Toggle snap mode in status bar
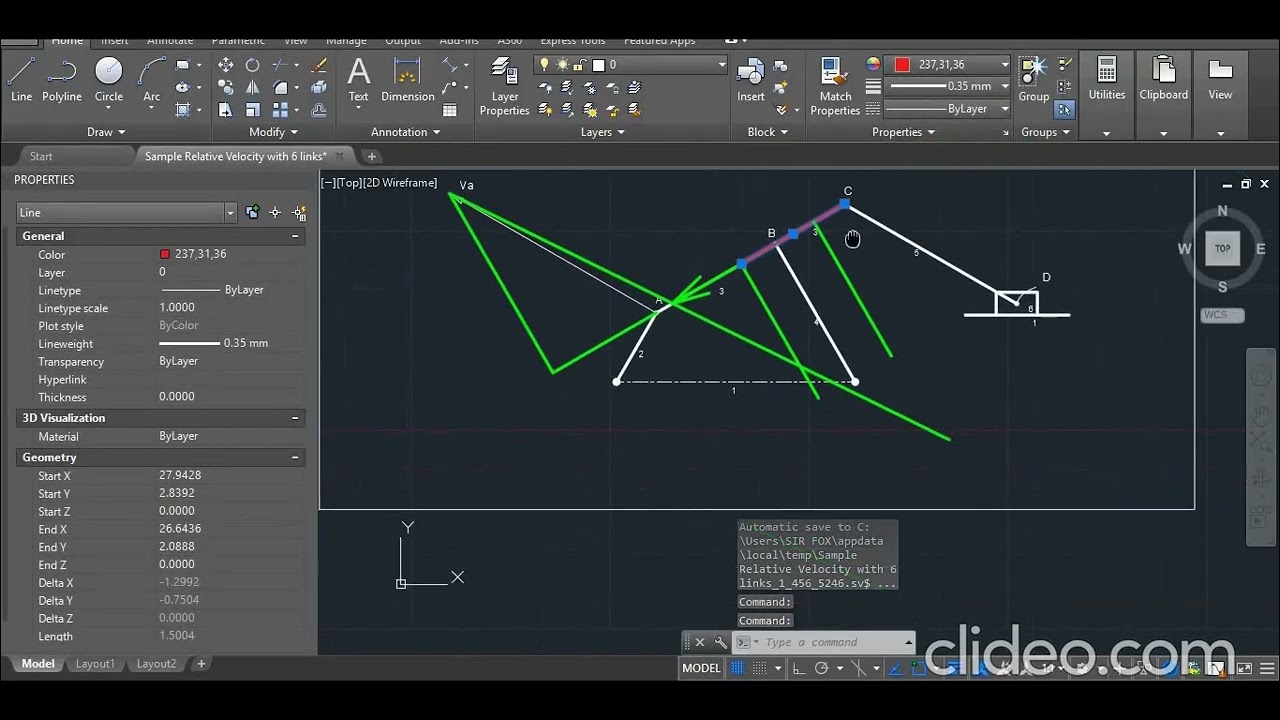 click(x=759, y=668)
